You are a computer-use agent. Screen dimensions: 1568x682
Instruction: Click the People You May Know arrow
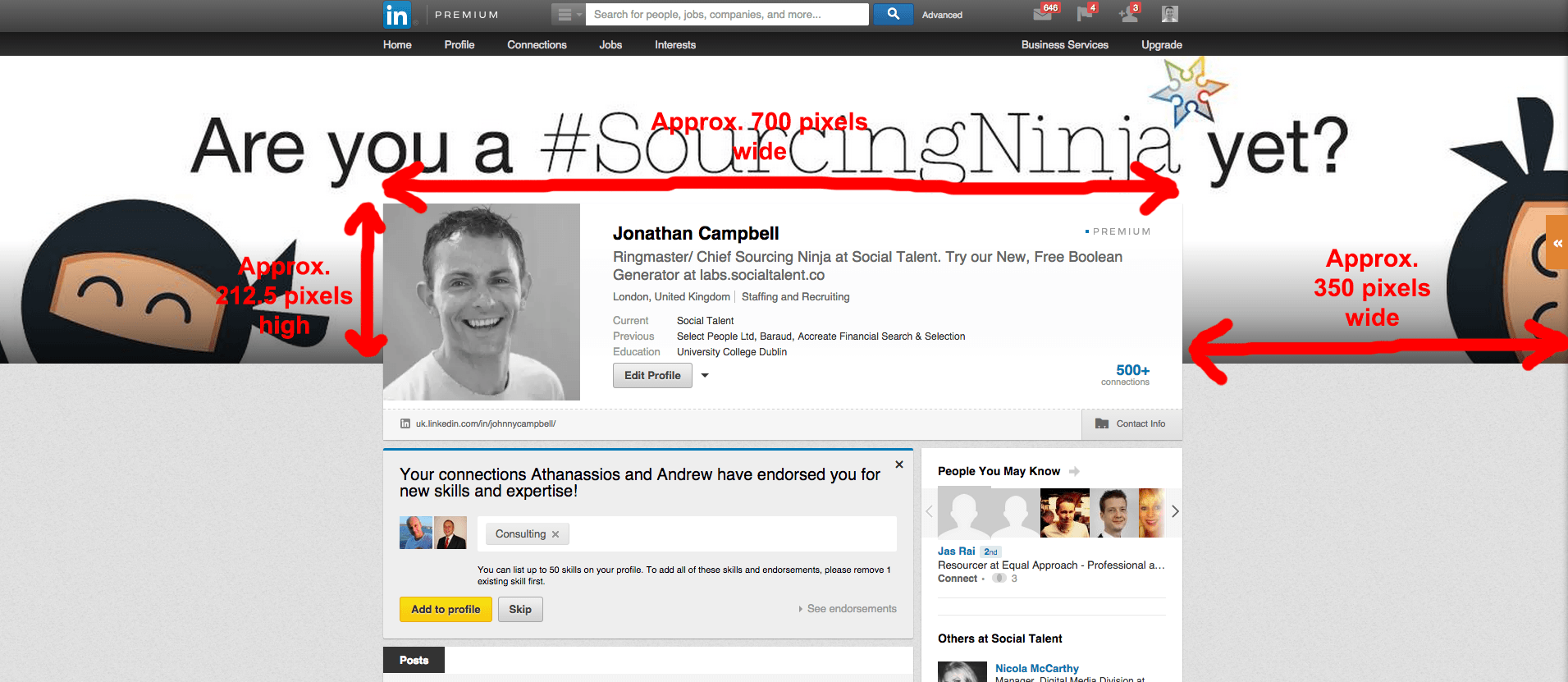click(1074, 471)
